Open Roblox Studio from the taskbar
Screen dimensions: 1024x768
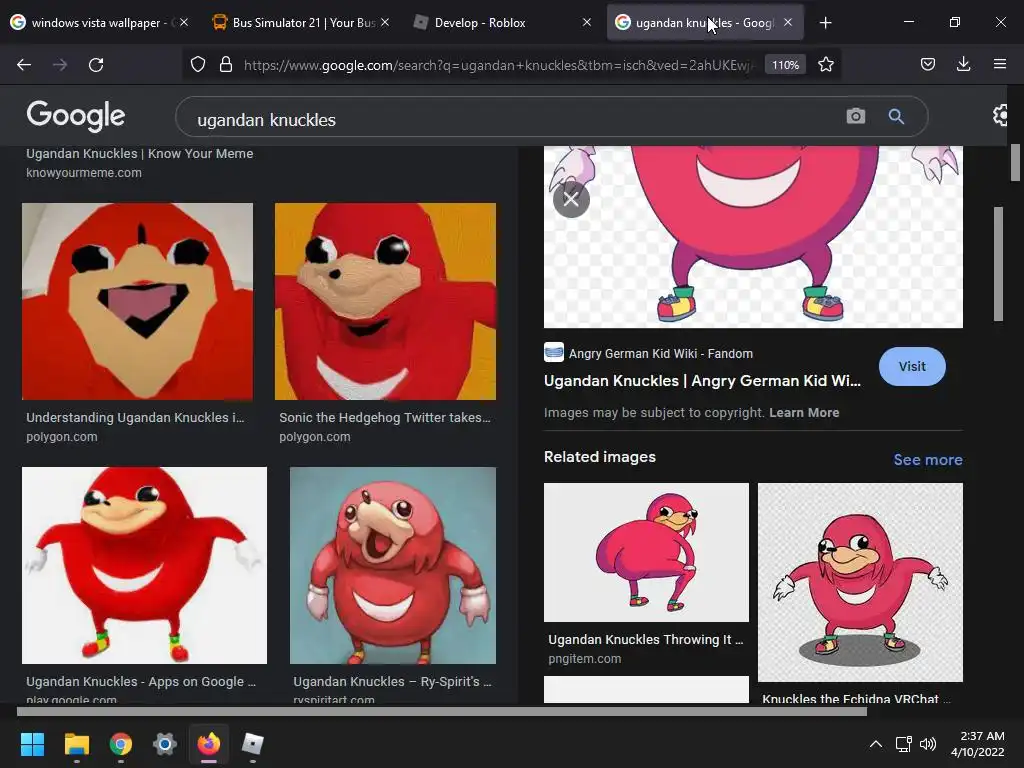pos(253,744)
